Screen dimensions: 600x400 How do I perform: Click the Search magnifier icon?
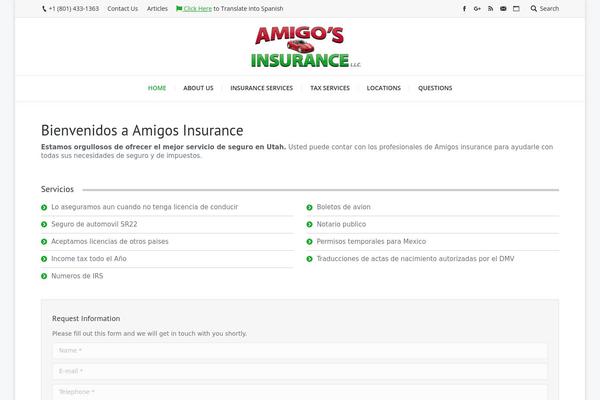(x=533, y=8)
